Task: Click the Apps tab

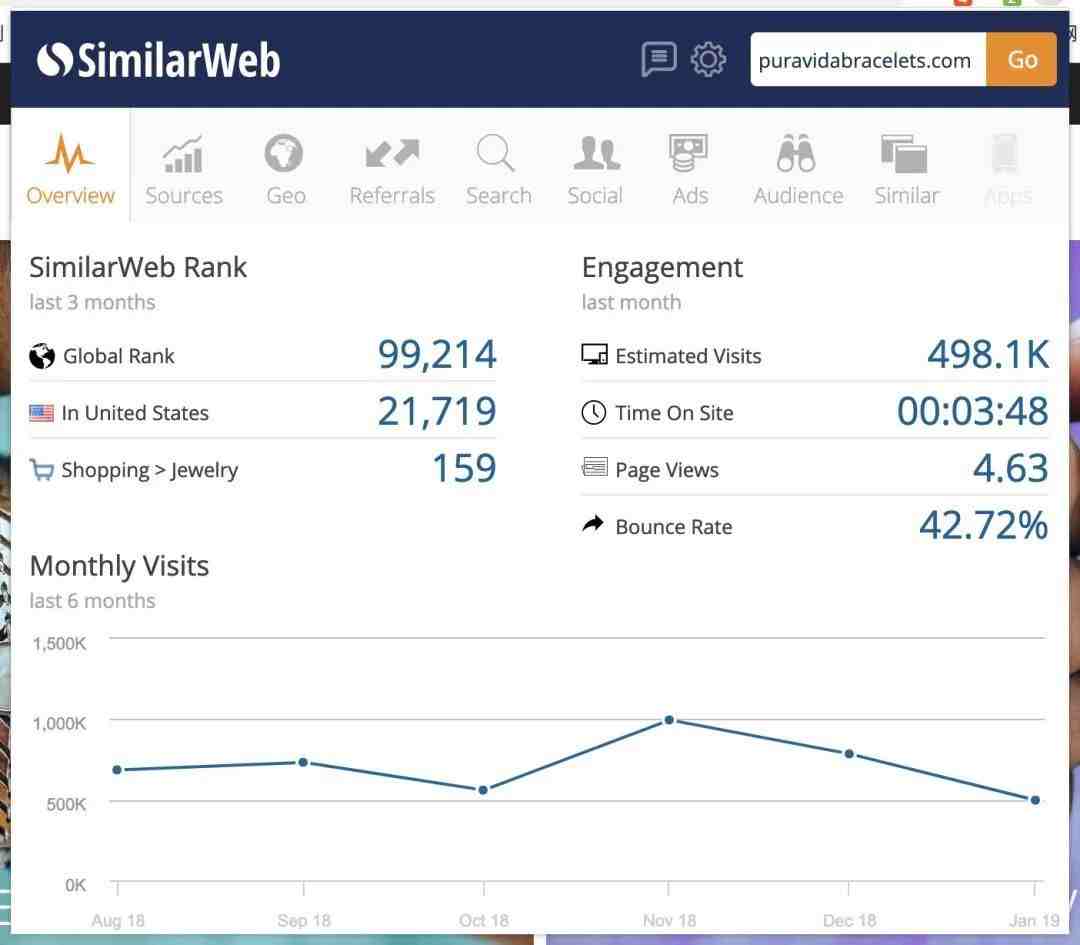Action: [1008, 169]
